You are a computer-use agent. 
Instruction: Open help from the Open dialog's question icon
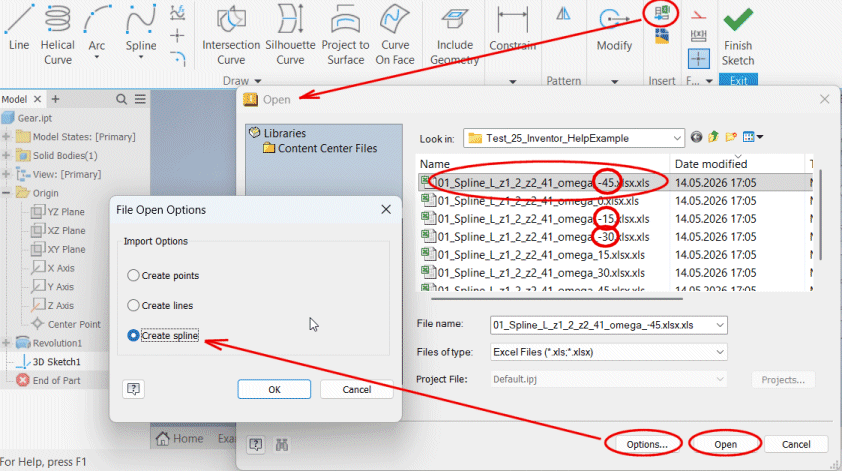click(x=256, y=445)
